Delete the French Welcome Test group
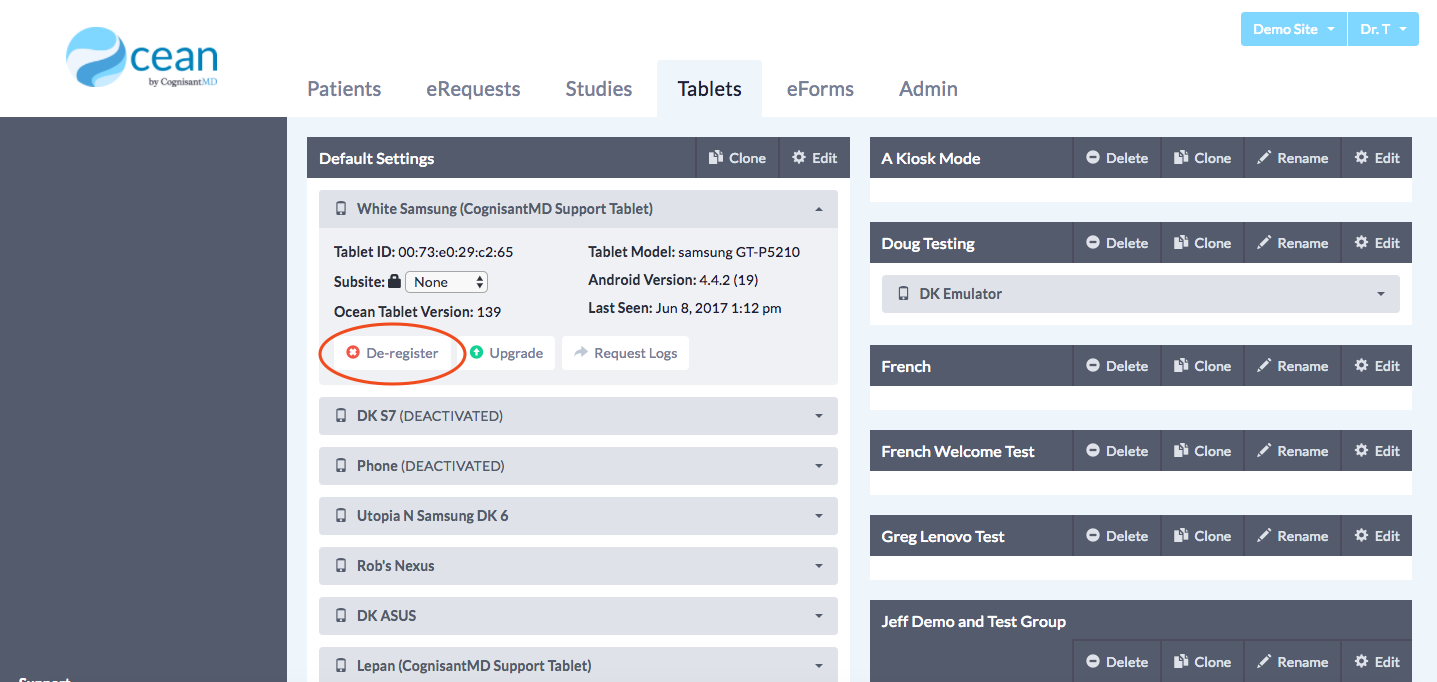This screenshot has width=1437, height=682. 1117,451
